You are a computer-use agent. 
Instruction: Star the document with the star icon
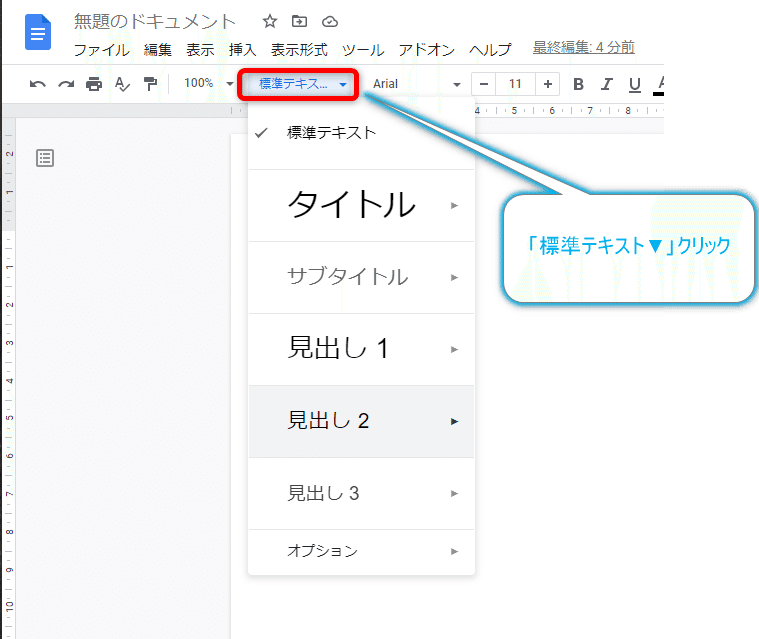pyautogui.click(x=270, y=21)
